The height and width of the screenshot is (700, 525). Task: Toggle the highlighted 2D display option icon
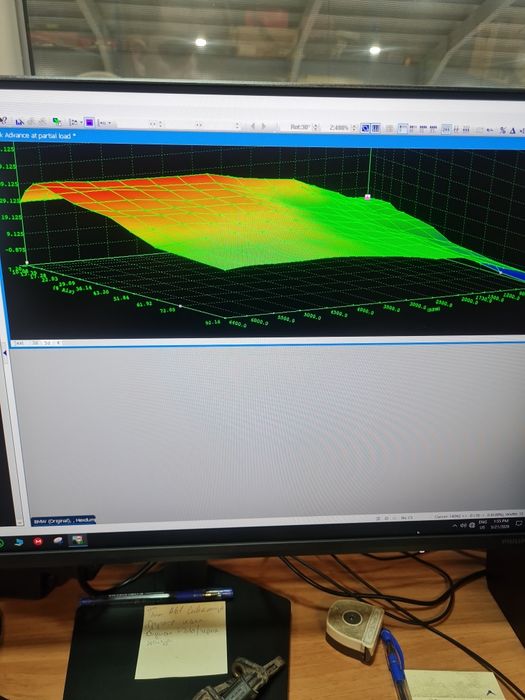point(446,129)
